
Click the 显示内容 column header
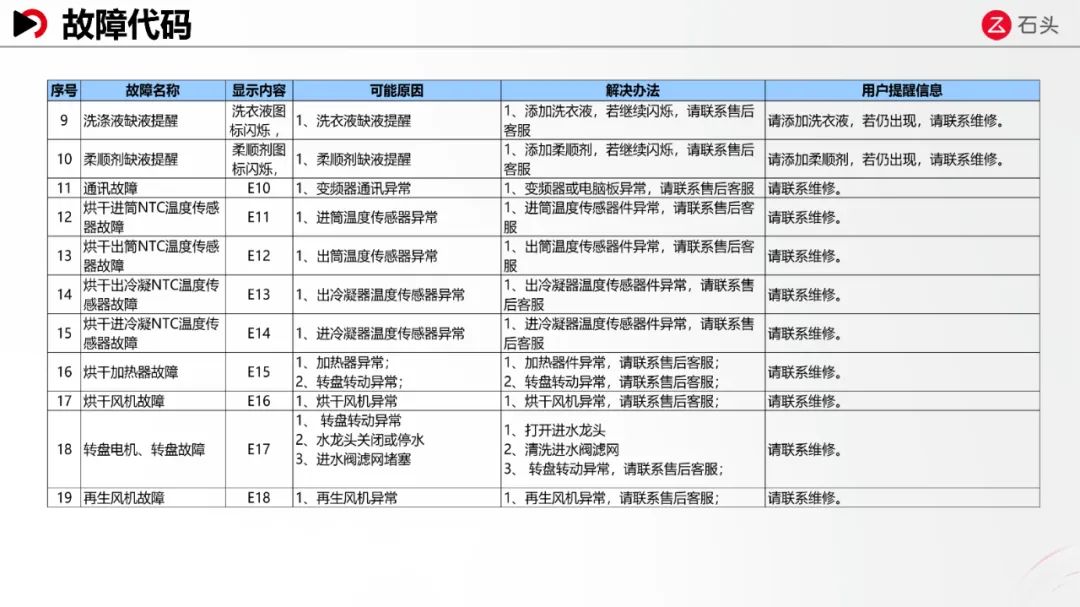point(259,90)
